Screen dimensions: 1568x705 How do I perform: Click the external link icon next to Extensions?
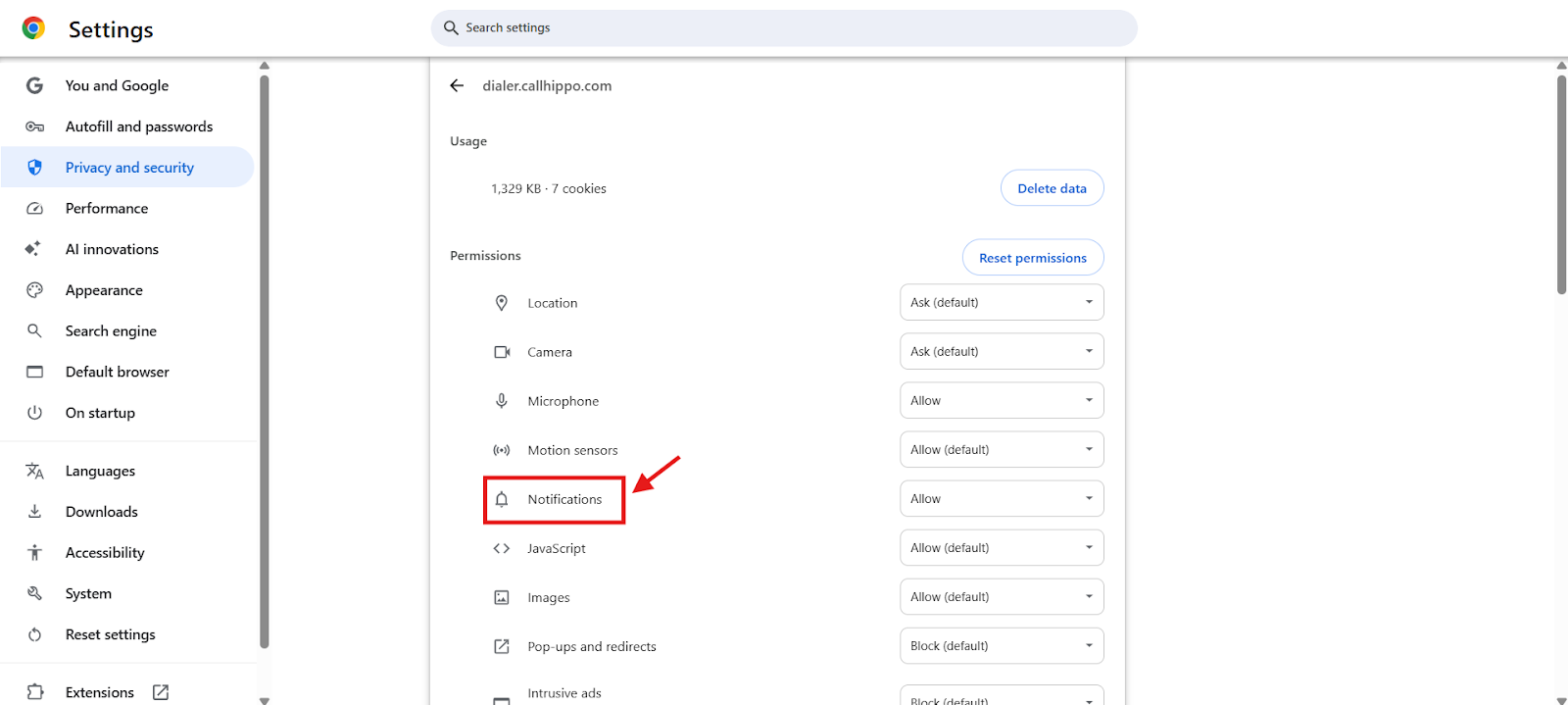click(161, 692)
